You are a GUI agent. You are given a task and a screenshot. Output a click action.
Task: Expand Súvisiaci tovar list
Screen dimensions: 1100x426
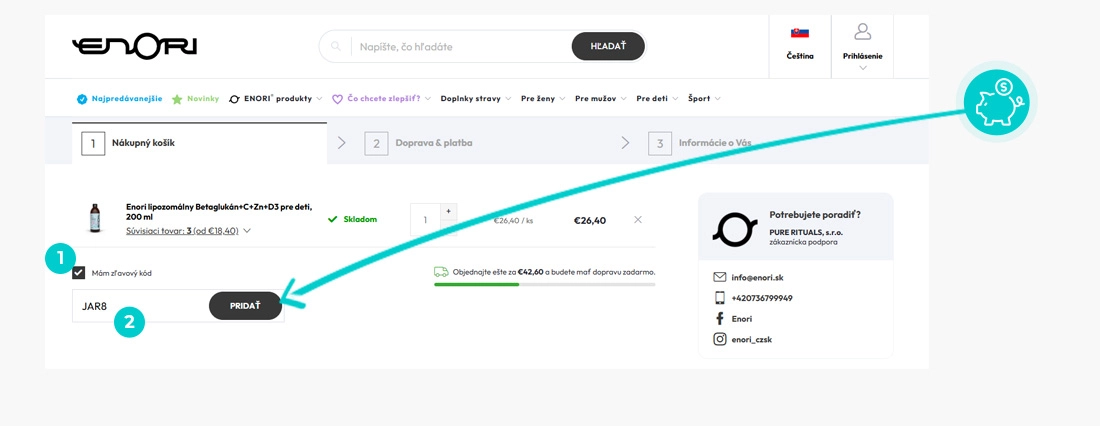point(189,230)
